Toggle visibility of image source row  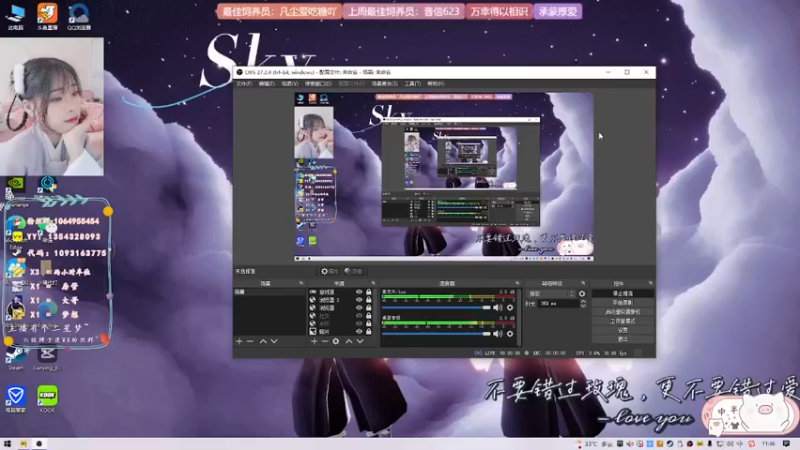click(359, 332)
